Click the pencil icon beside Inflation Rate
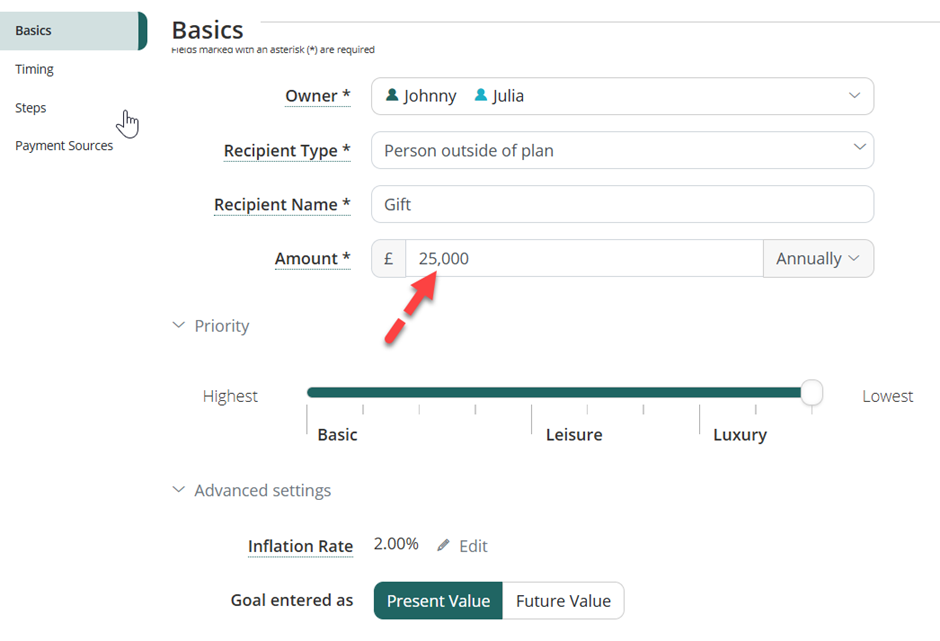Image resolution: width=940 pixels, height=641 pixels. (444, 546)
